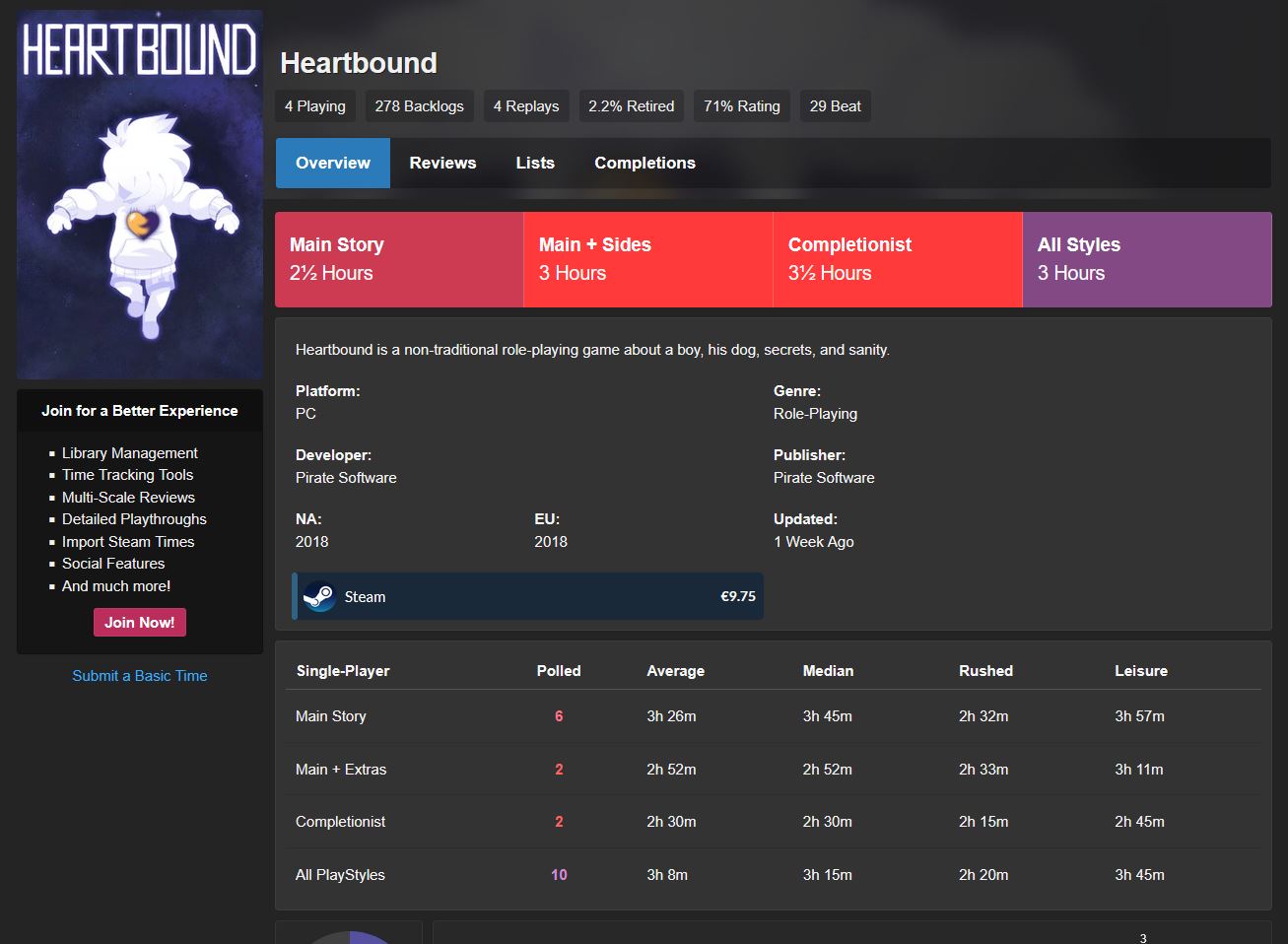The width and height of the screenshot is (1288, 944).
Task: Click the 4 Replays stat badge
Action: point(526,106)
